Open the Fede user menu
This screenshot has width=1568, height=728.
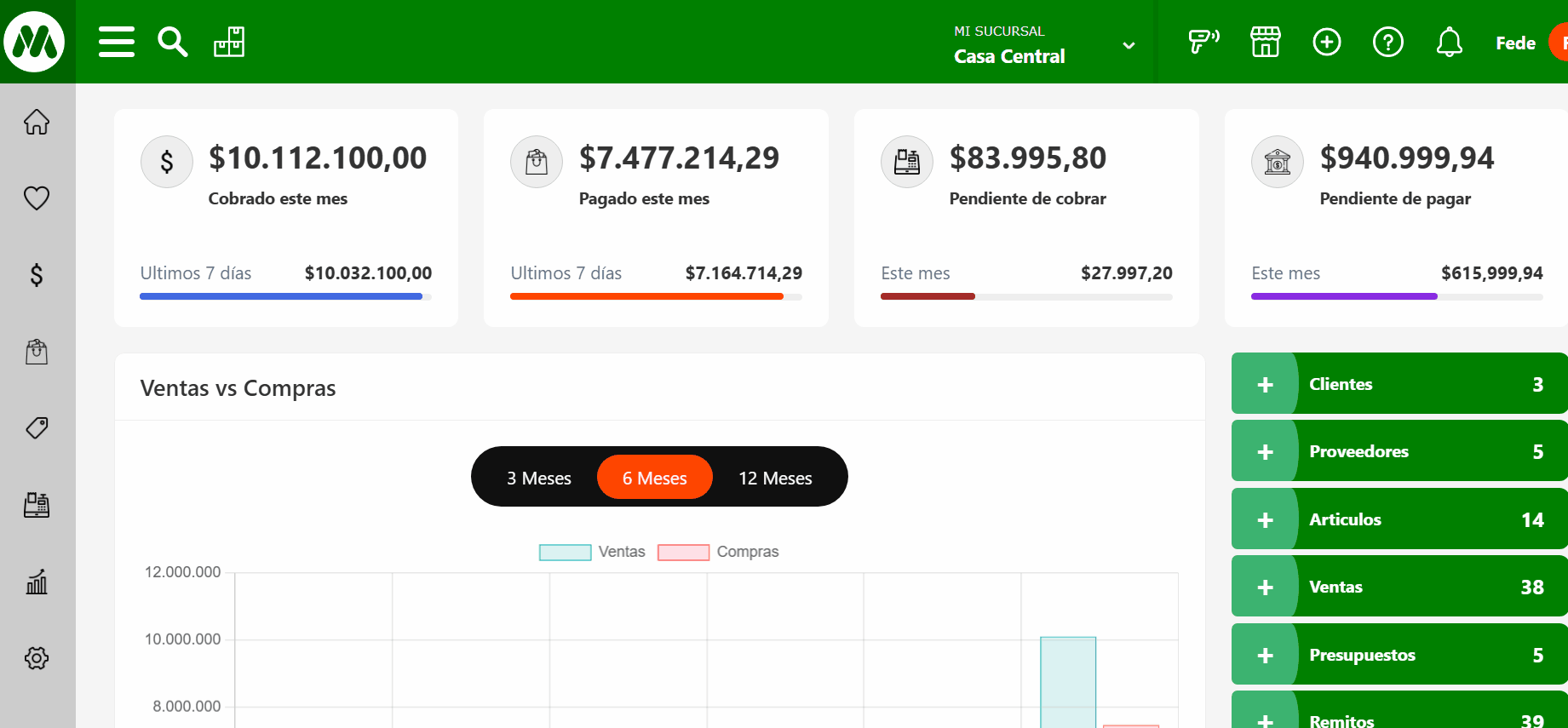[1516, 43]
